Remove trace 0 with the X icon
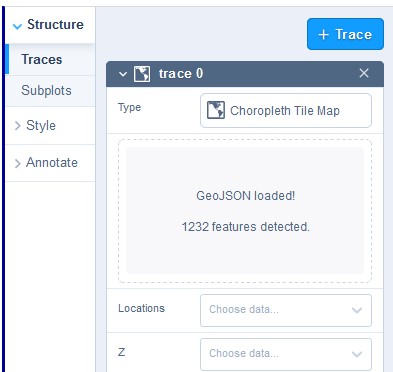Screen dimensions: 393x372 [364, 73]
